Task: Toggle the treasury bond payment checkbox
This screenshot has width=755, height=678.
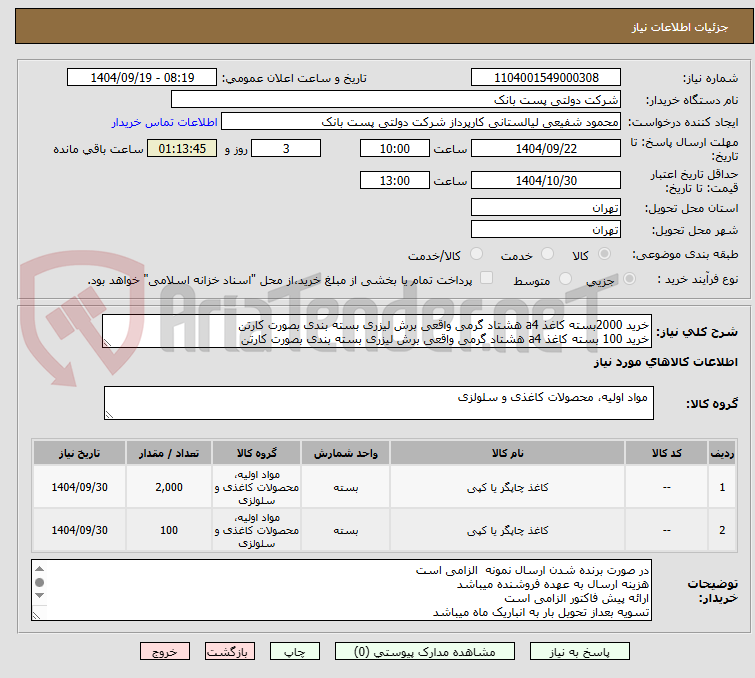Action: click(x=487, y=279)
